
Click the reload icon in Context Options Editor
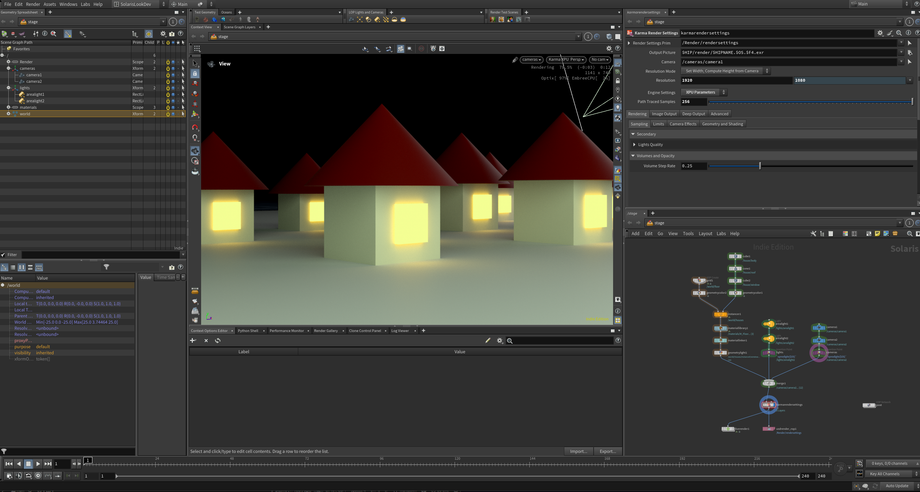[217, 341]
